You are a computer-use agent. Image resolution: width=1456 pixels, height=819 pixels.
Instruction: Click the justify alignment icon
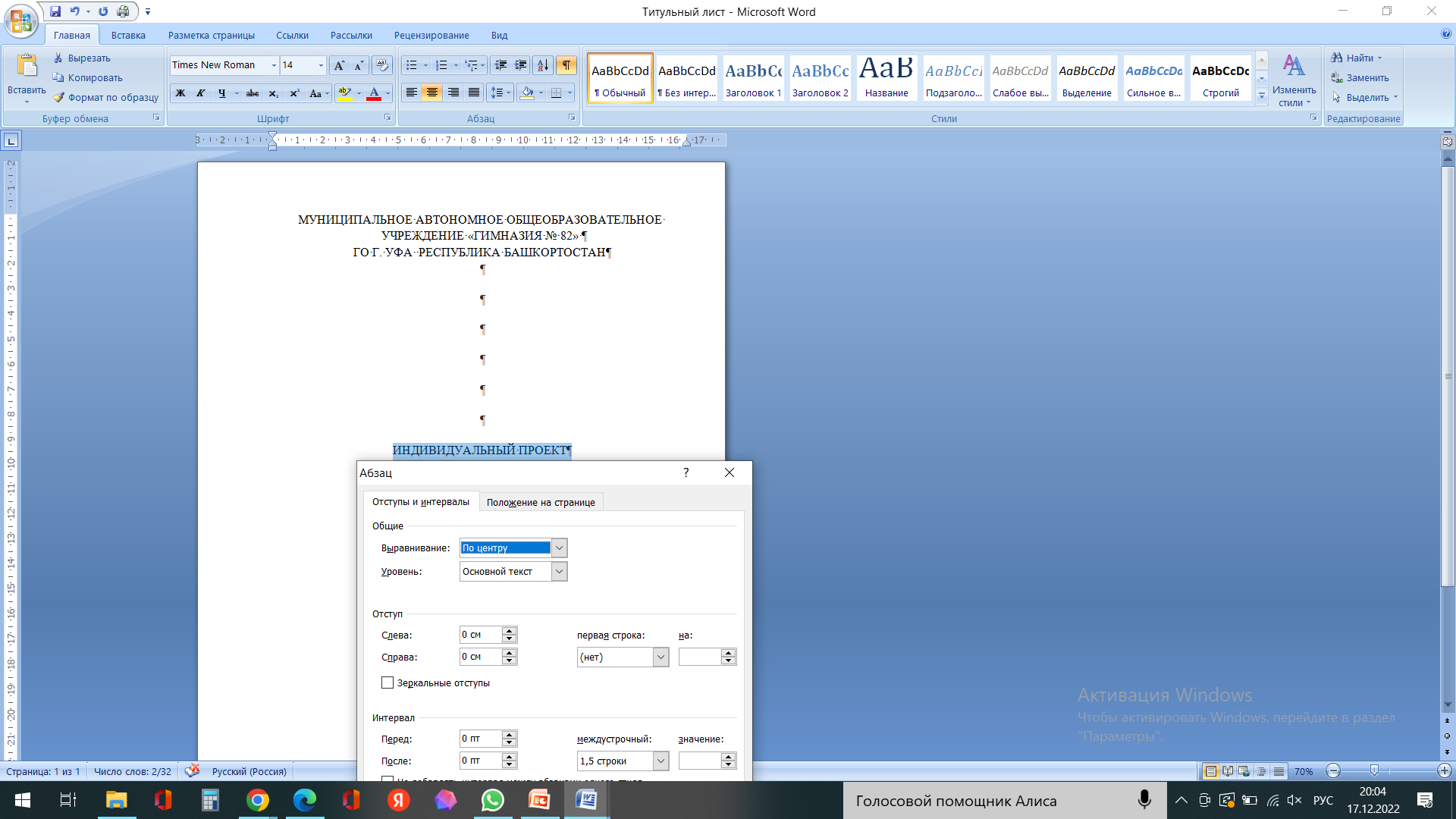point(474,93)
